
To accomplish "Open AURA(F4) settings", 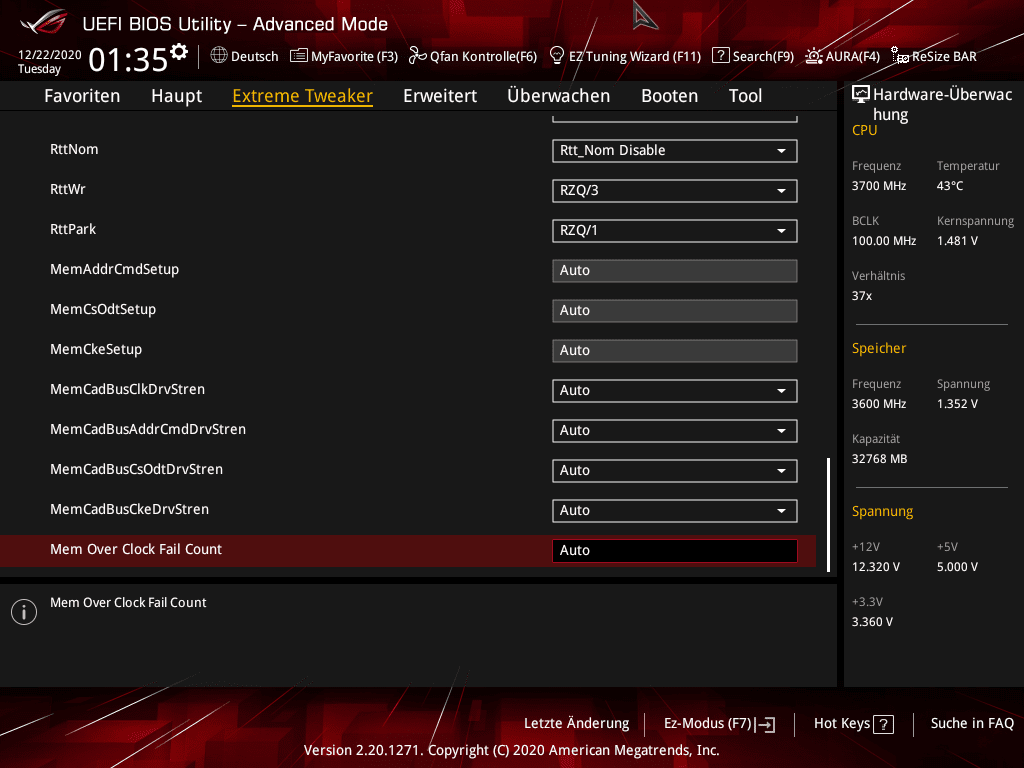I will coord(852,56).
